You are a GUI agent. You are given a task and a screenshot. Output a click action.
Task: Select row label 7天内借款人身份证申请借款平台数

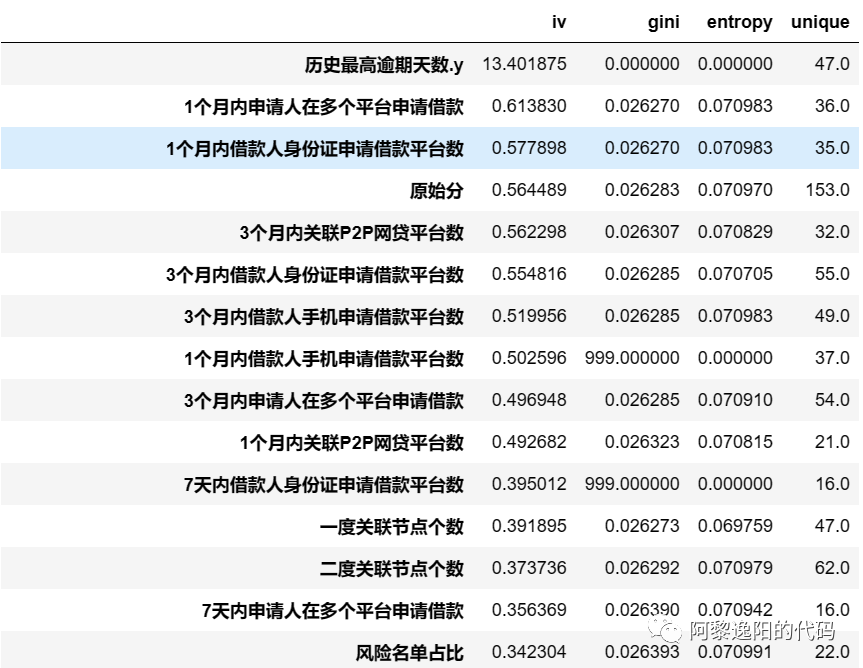(324, 485)
